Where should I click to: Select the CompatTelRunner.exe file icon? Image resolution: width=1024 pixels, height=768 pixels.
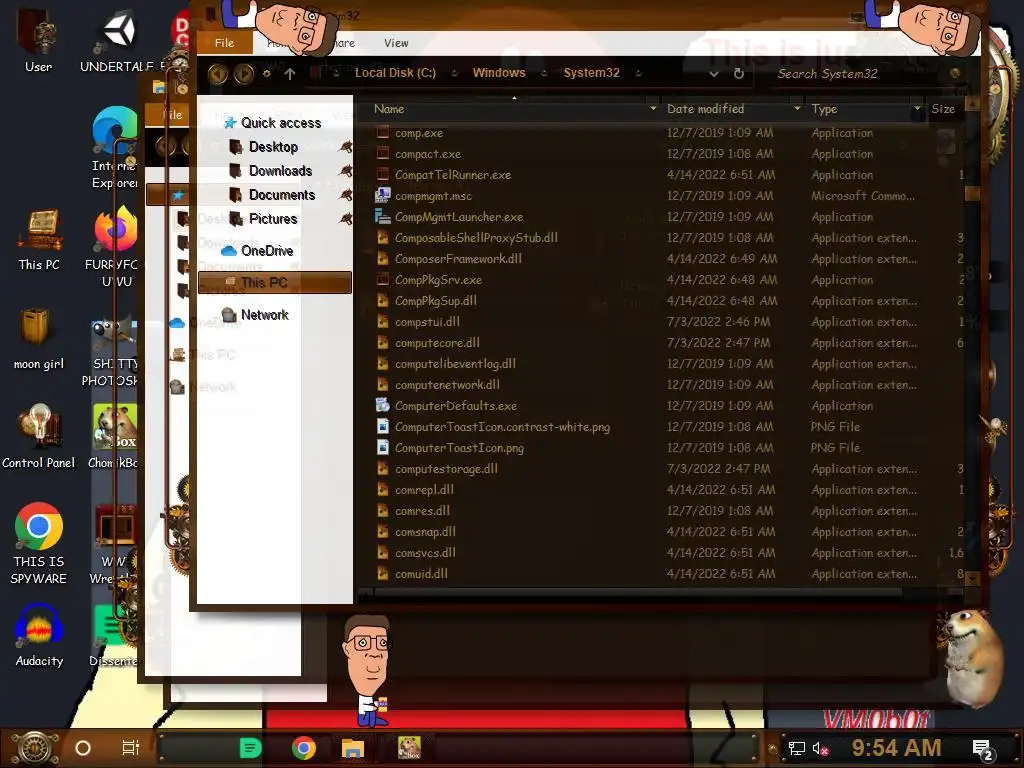(383, 174)
